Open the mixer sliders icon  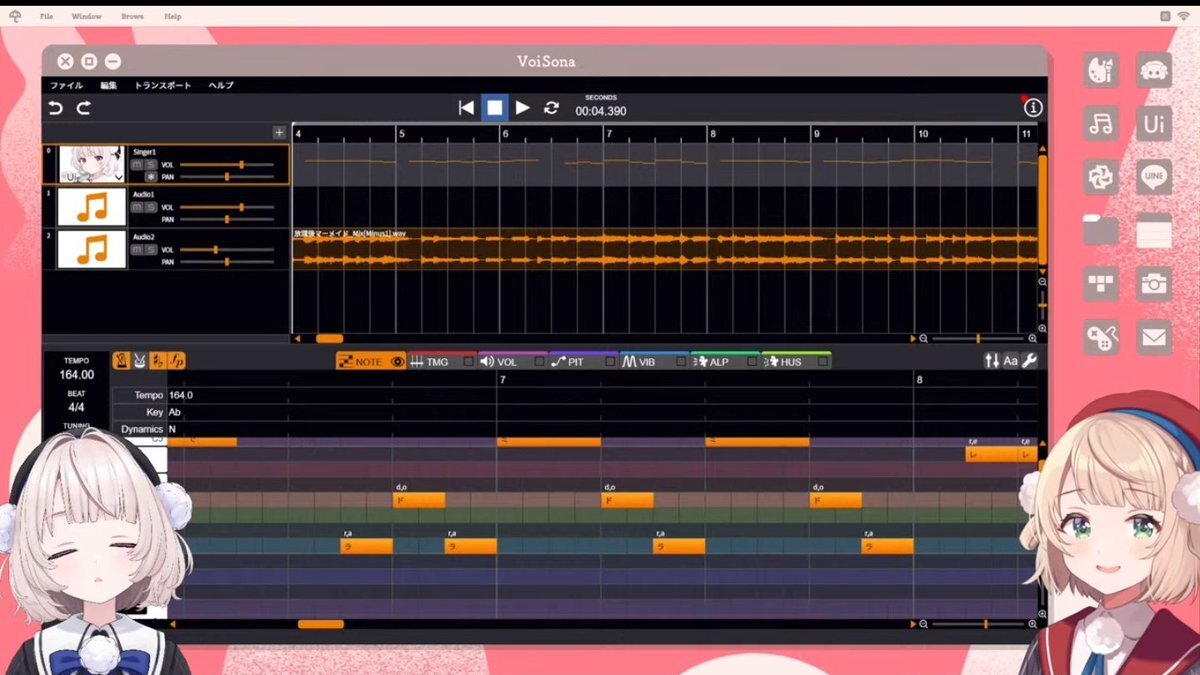[x=992, y=361]
